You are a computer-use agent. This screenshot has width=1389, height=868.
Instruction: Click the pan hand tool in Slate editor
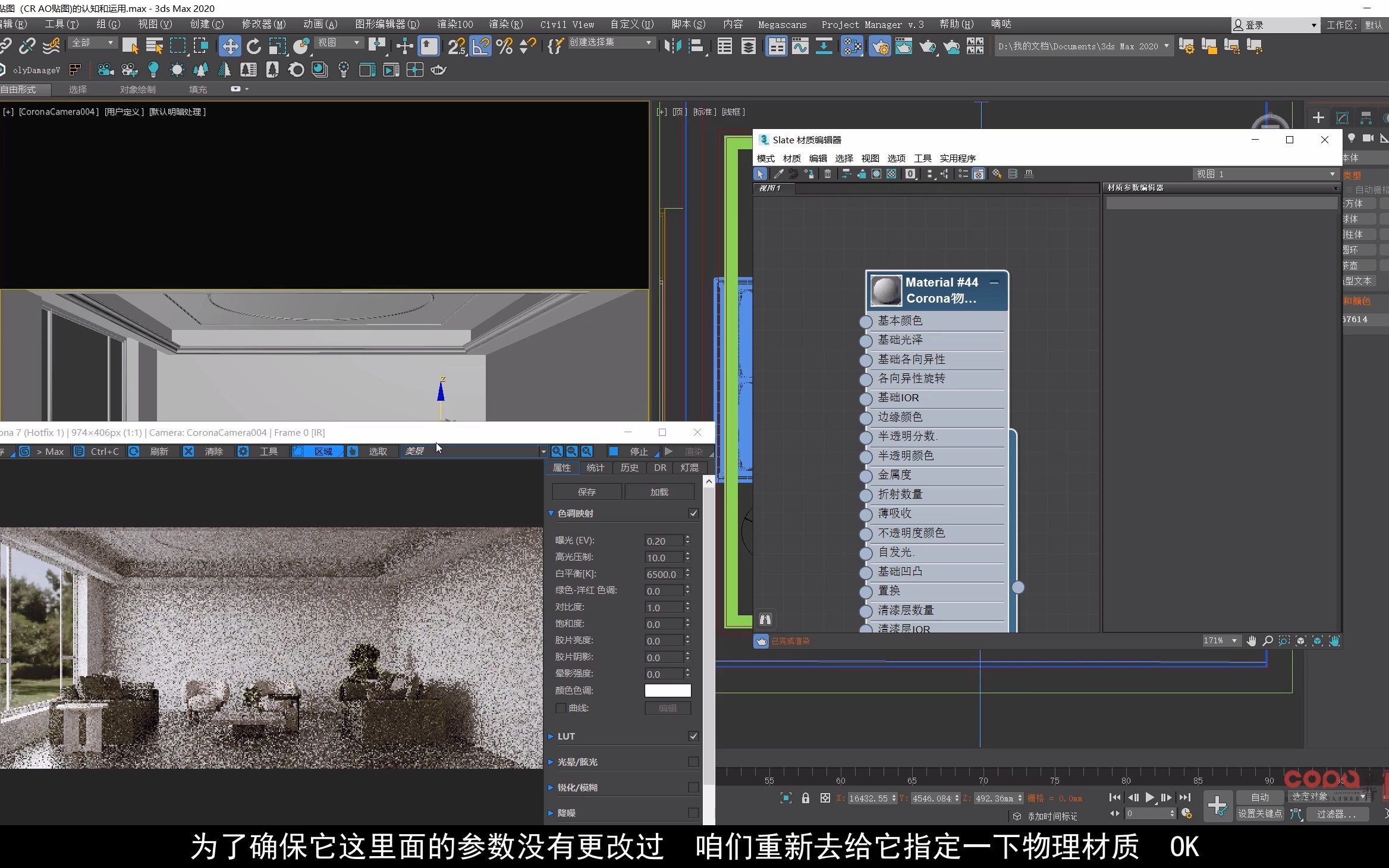pyautogui.click(x=1252, y=641)
